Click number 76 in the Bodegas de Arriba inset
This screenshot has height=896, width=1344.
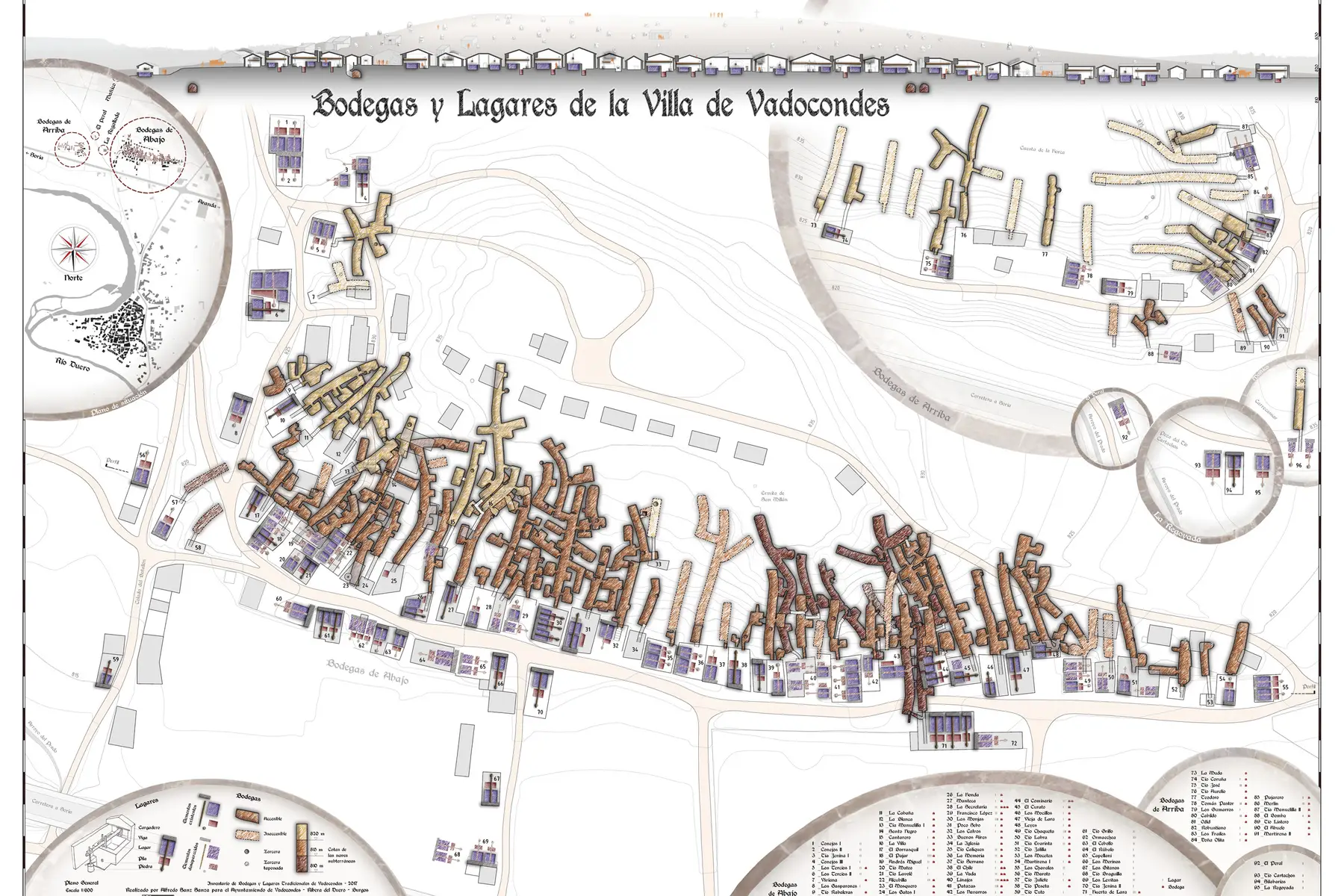coord(964,235)
